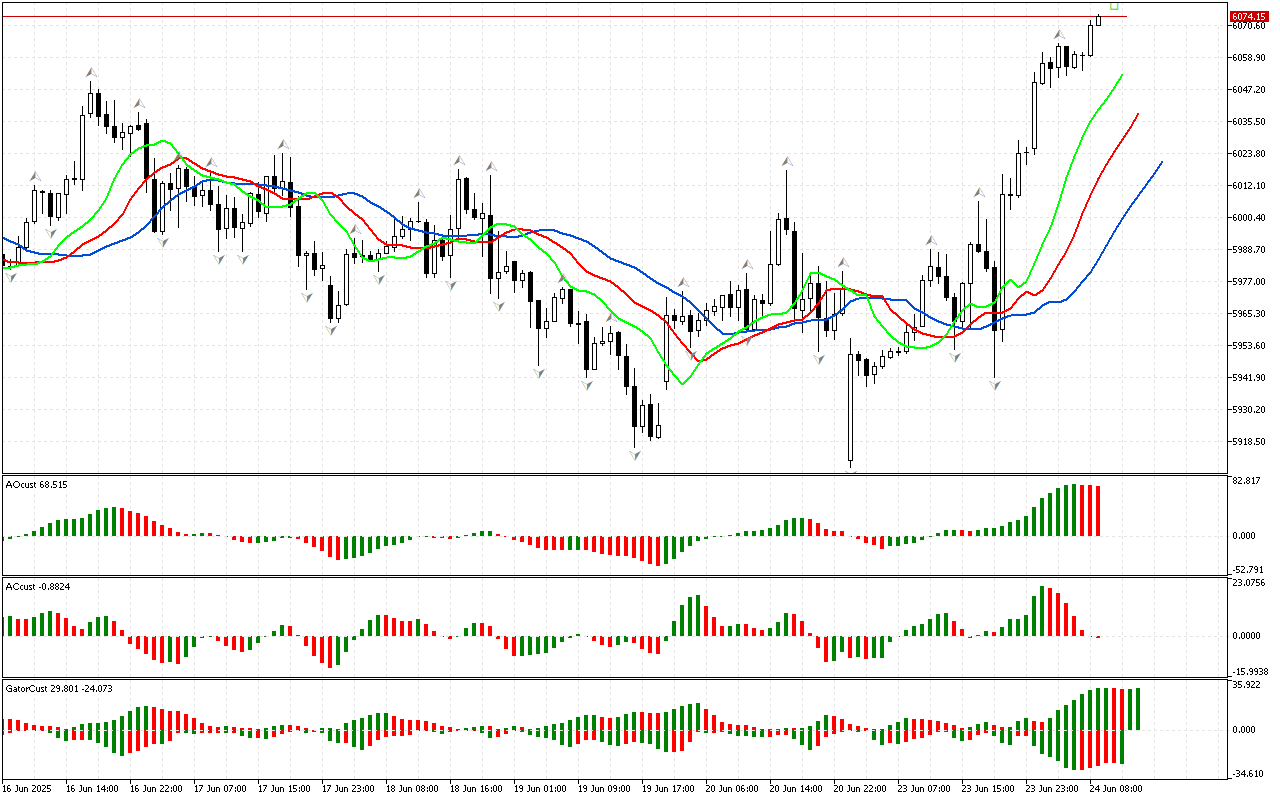Select the tip of the green Alligator lips line
The image size is (1280, 800).
coord(1122,74)
